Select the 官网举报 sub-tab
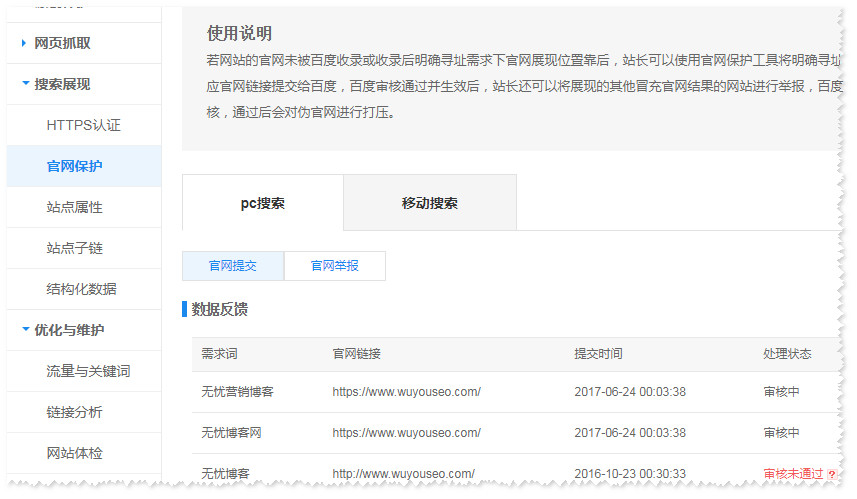 pyautogui.click(x=334, y=266)
